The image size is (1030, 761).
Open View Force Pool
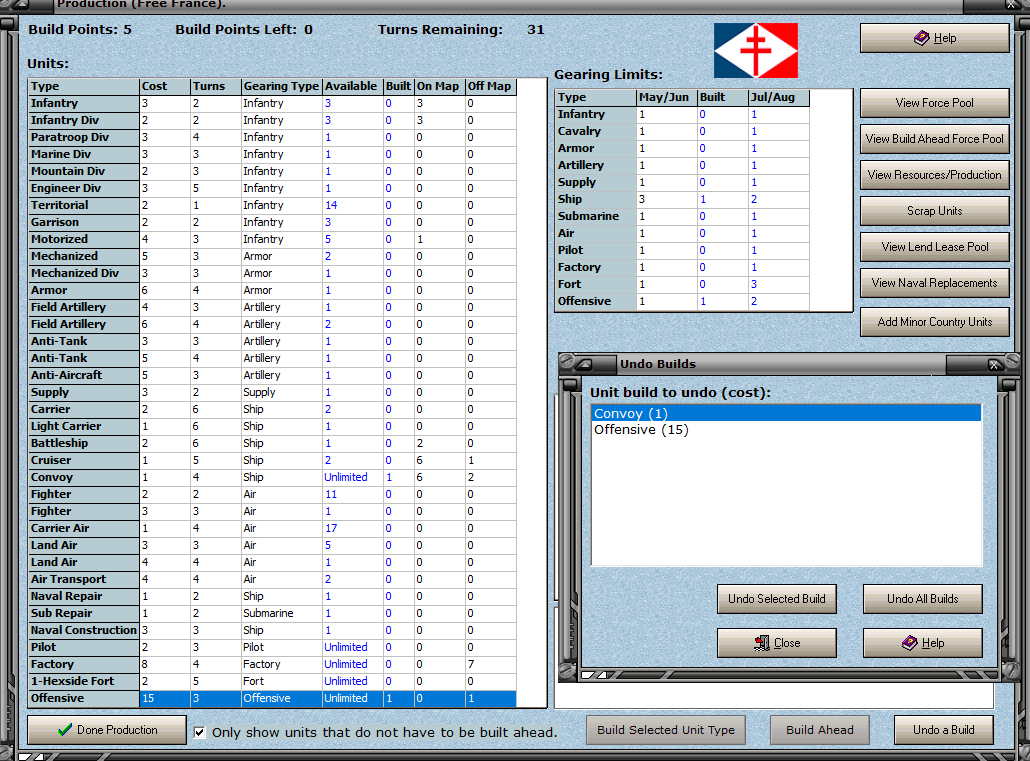935,103
